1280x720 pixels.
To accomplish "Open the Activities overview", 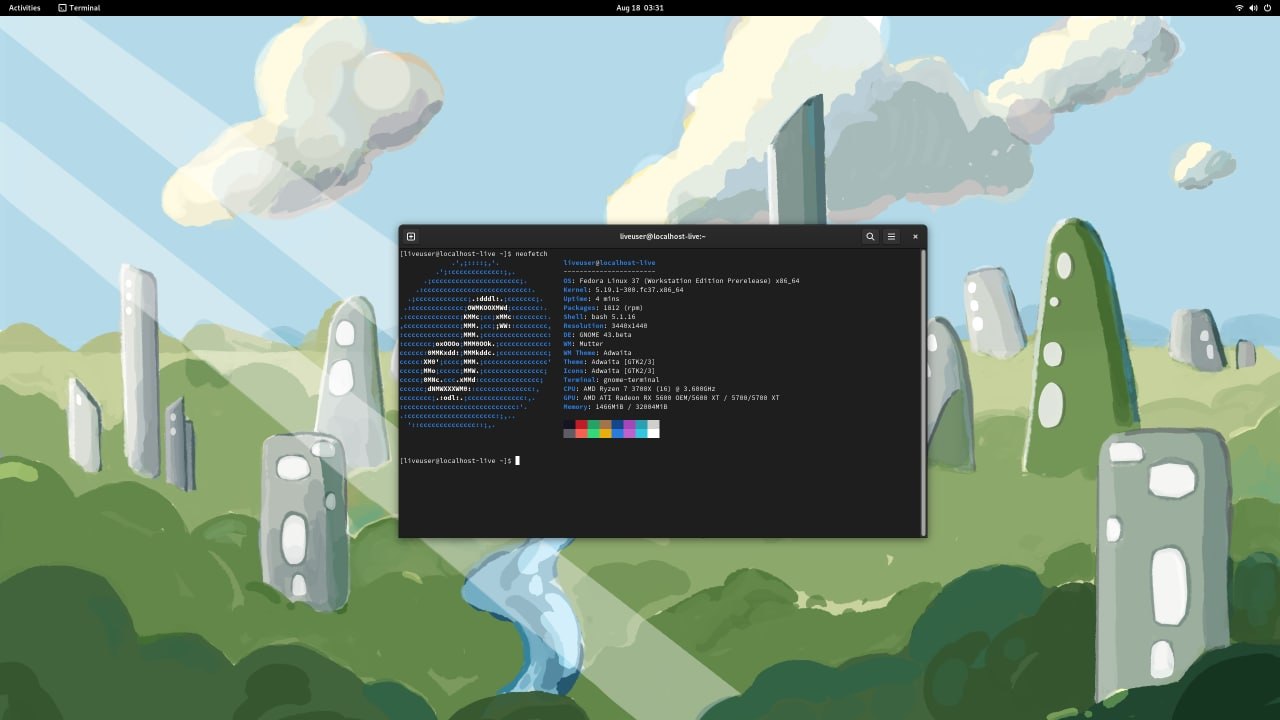I will click(24, 8).
